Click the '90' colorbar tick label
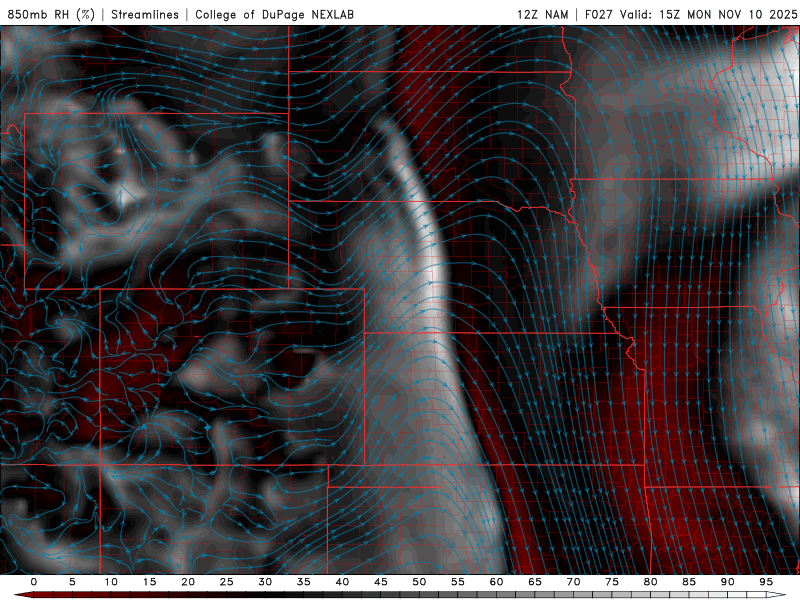800x600 pixels. tap(728, 582)
